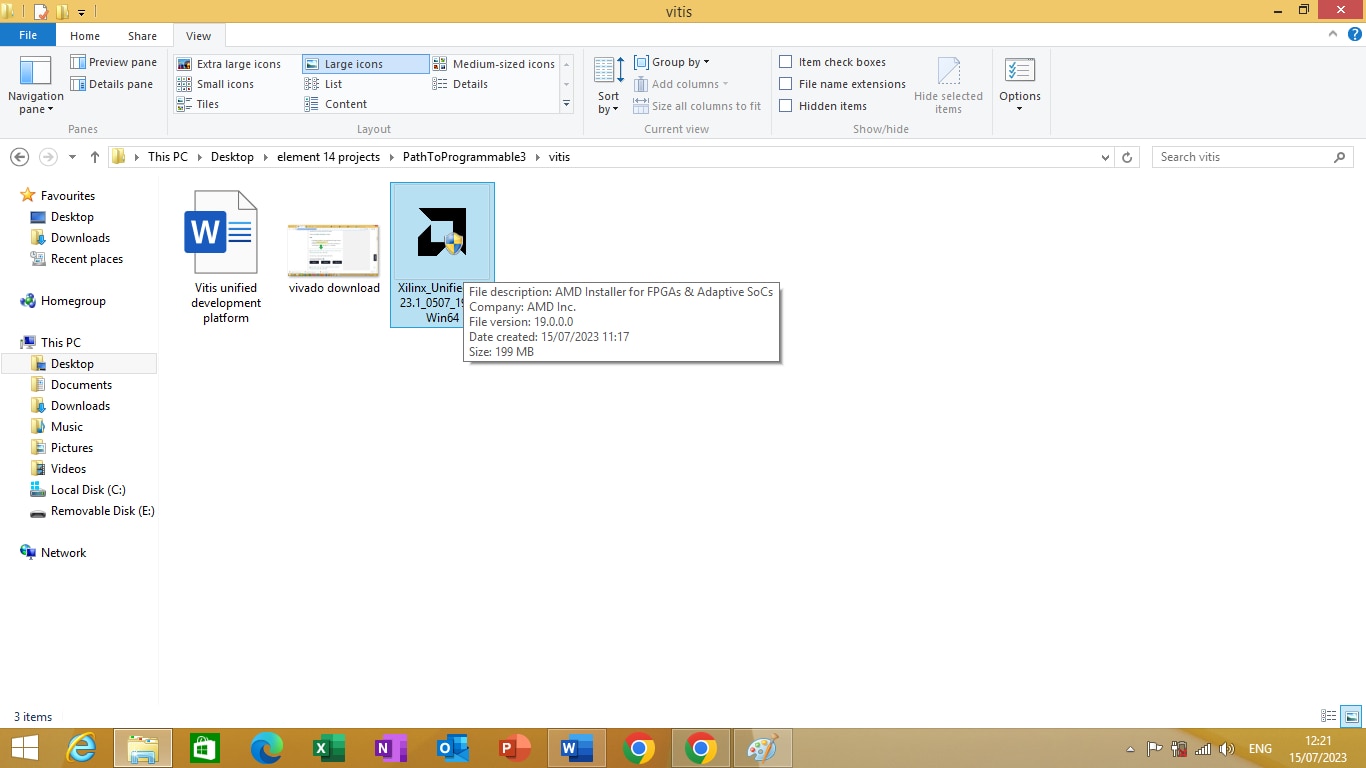Image resolution: width=1366 pixels, height=768 pixels.
Task: Enable Hidden items checkbox
Action: pos(823,106)
